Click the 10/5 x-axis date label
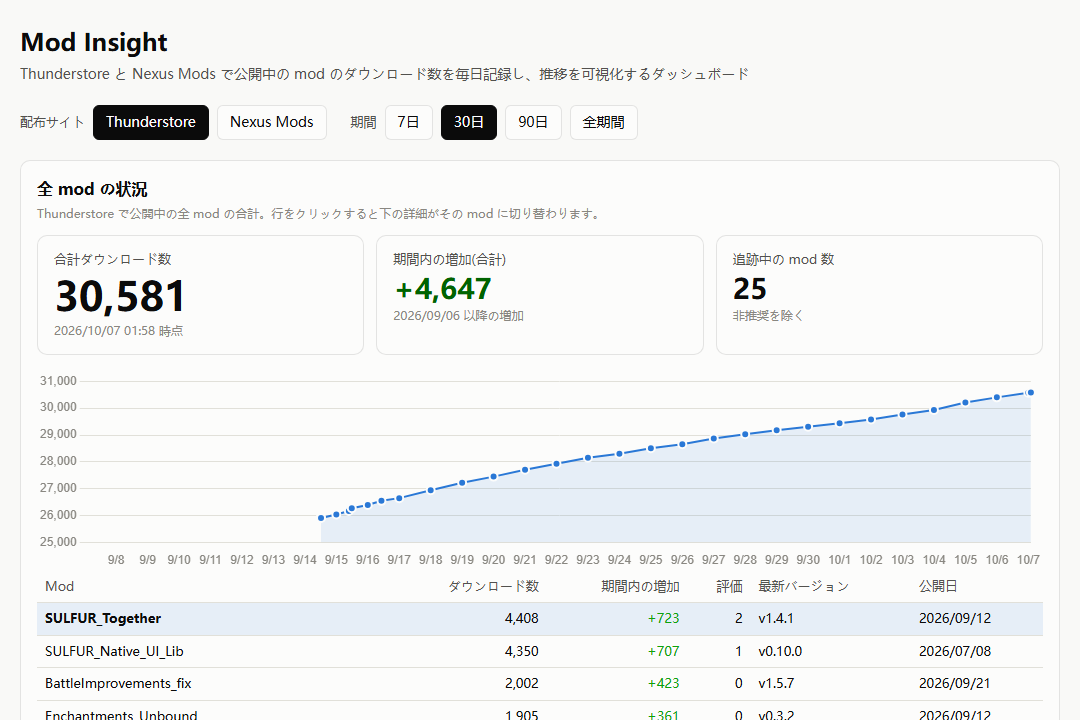Image resolution: width=1080 pixels, height=720 pixels. point(966,560)
